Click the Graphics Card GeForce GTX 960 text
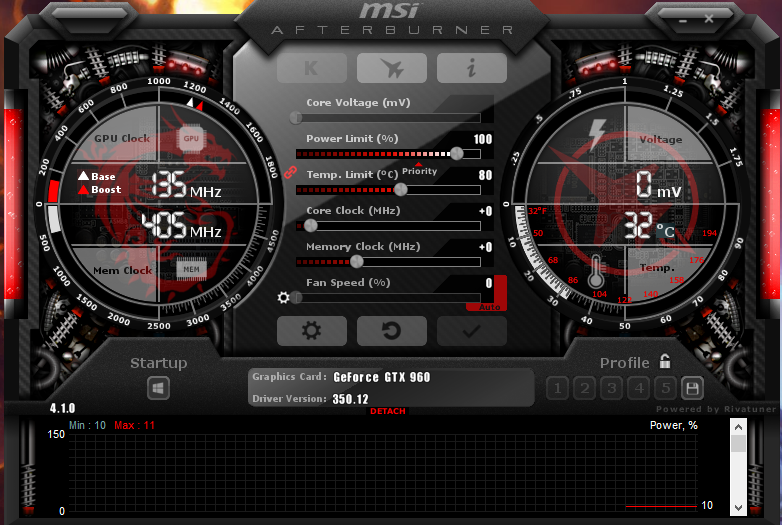This screenshot has width=782, height=525. 342,377
